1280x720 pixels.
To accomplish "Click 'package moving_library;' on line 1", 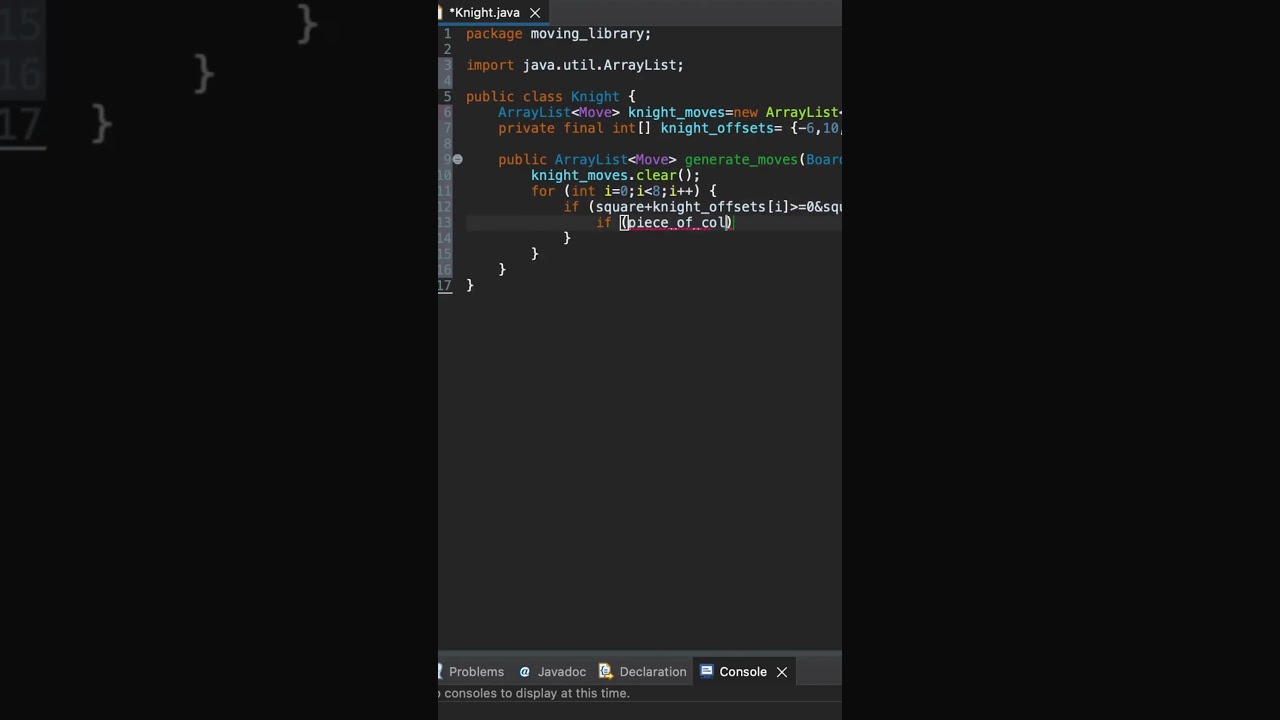I will [558, 34].
